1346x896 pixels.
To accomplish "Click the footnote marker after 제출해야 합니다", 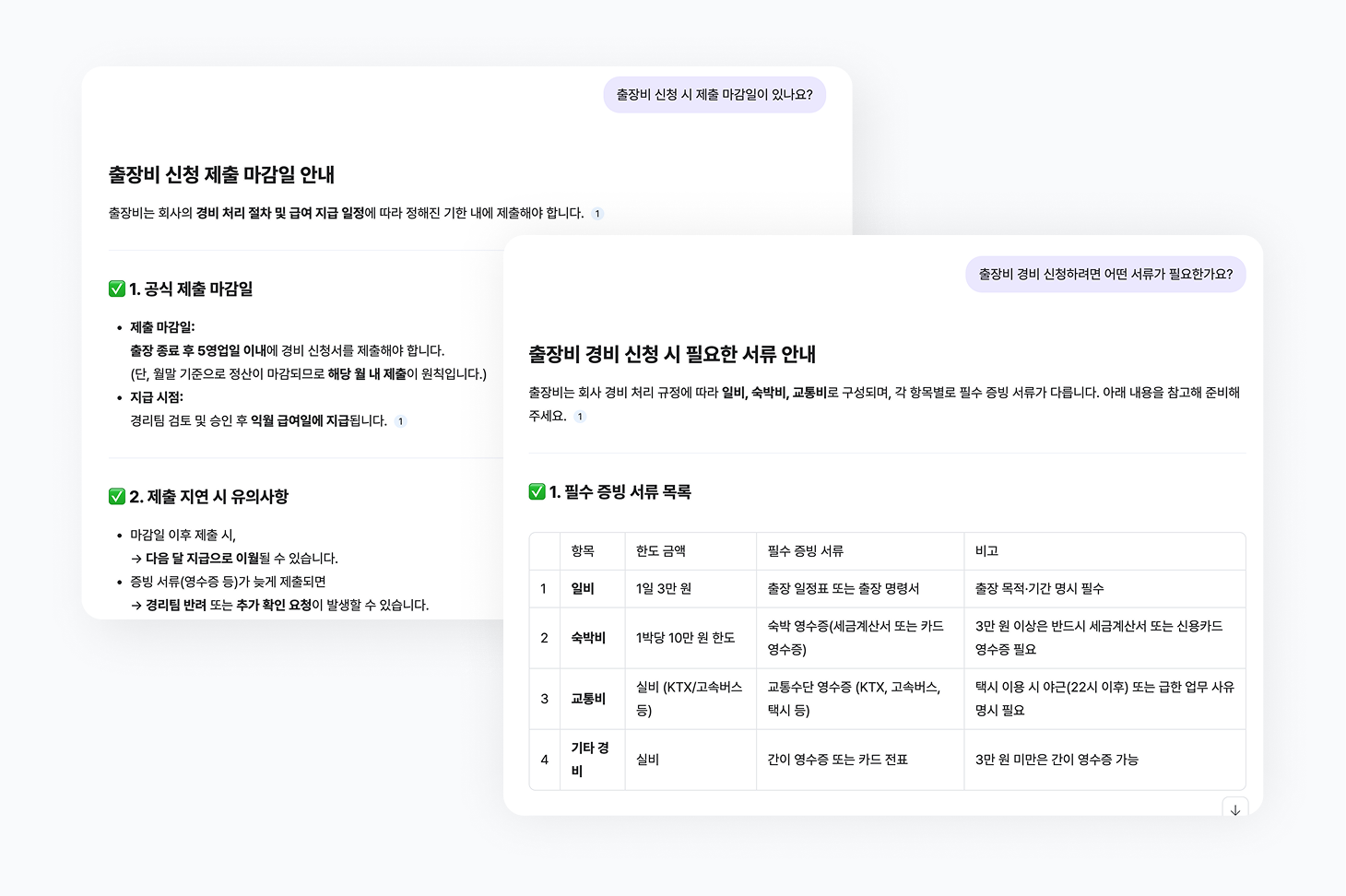I will (x=597, y=213).
